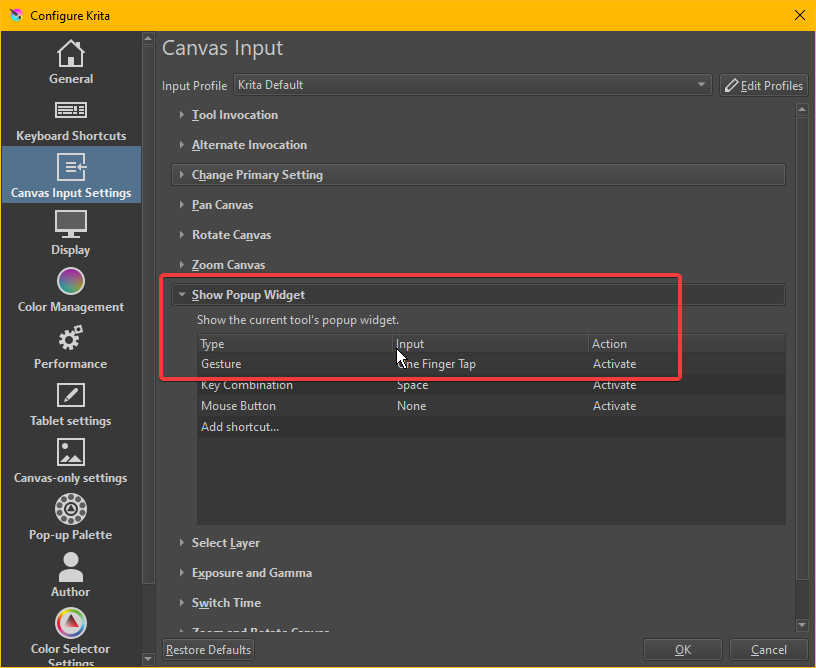Click the Edit Profiles button
The height and width of the screenshot is (668, 816).
click(763, 85)
